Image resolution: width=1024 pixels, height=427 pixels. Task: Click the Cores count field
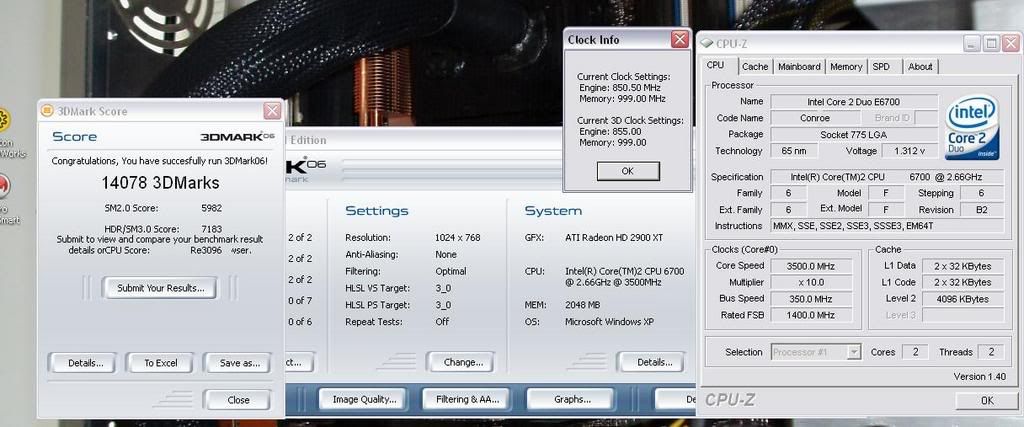pyautogui.click(x=916, y=352)
